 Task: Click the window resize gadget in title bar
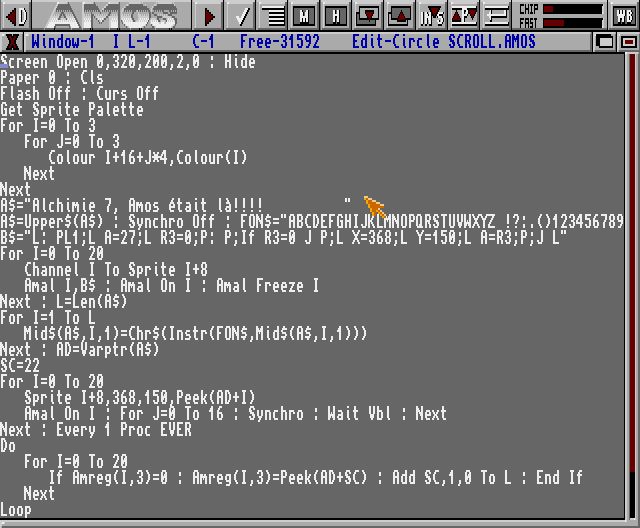605,42
